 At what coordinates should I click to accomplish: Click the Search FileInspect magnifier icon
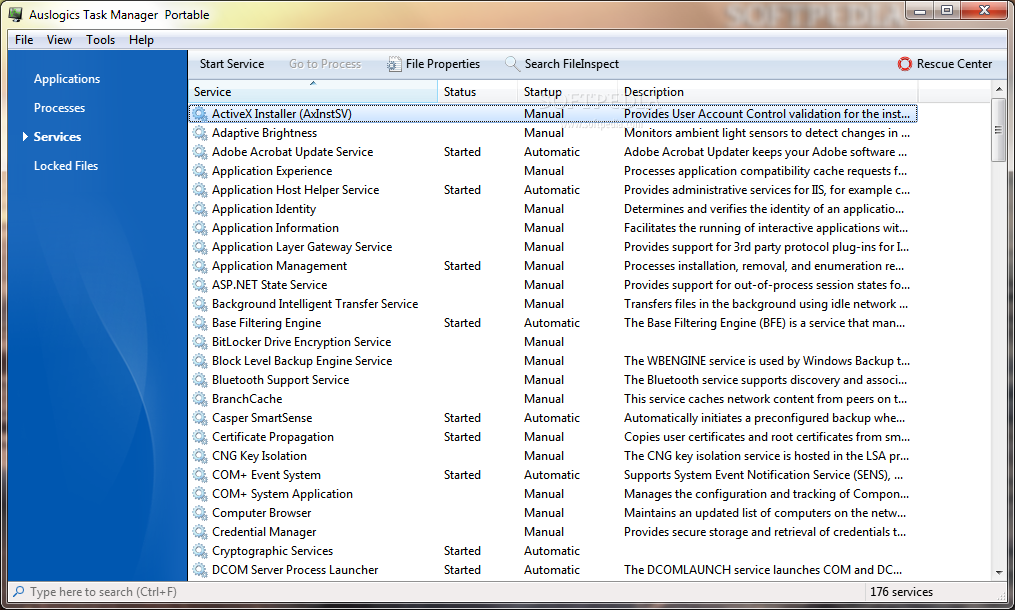(512, 63)
